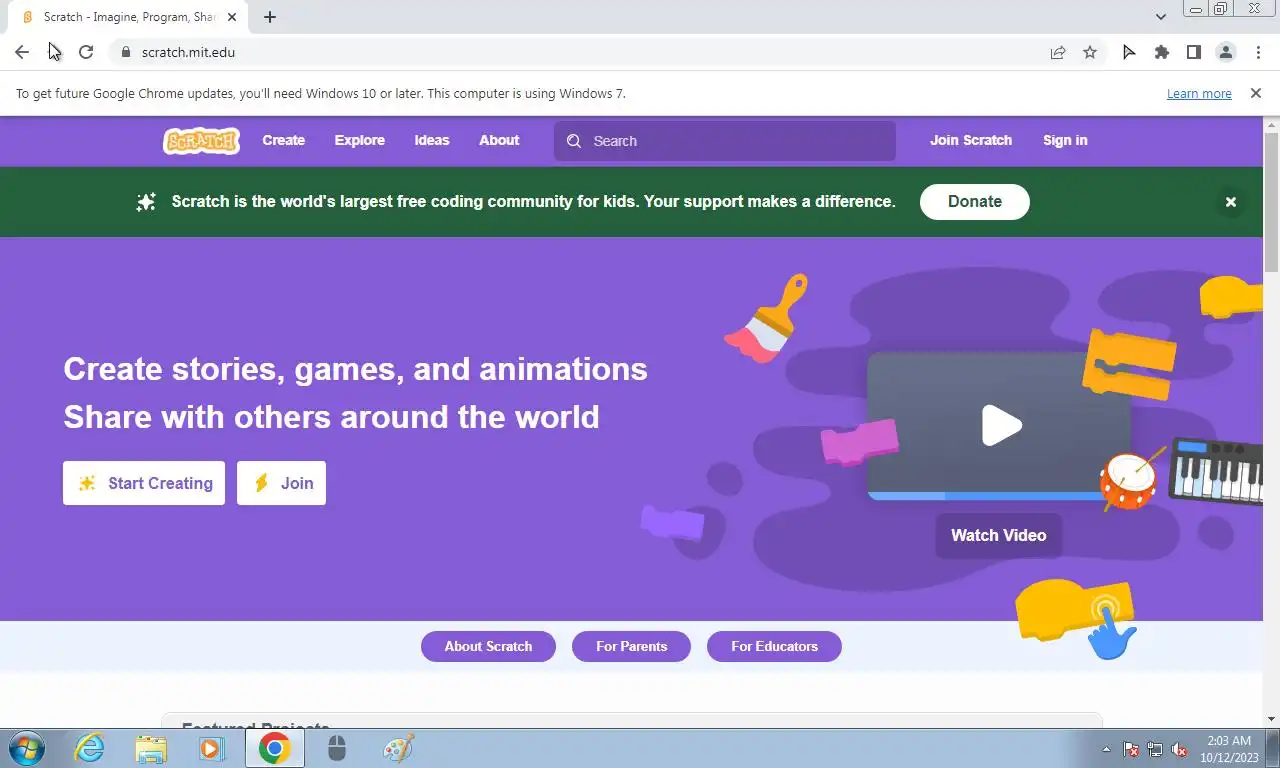Image resolution: width=1280 pixels, height=768 pixels.
Task: Play the intro video
Action: click(x=1000, y=425)
